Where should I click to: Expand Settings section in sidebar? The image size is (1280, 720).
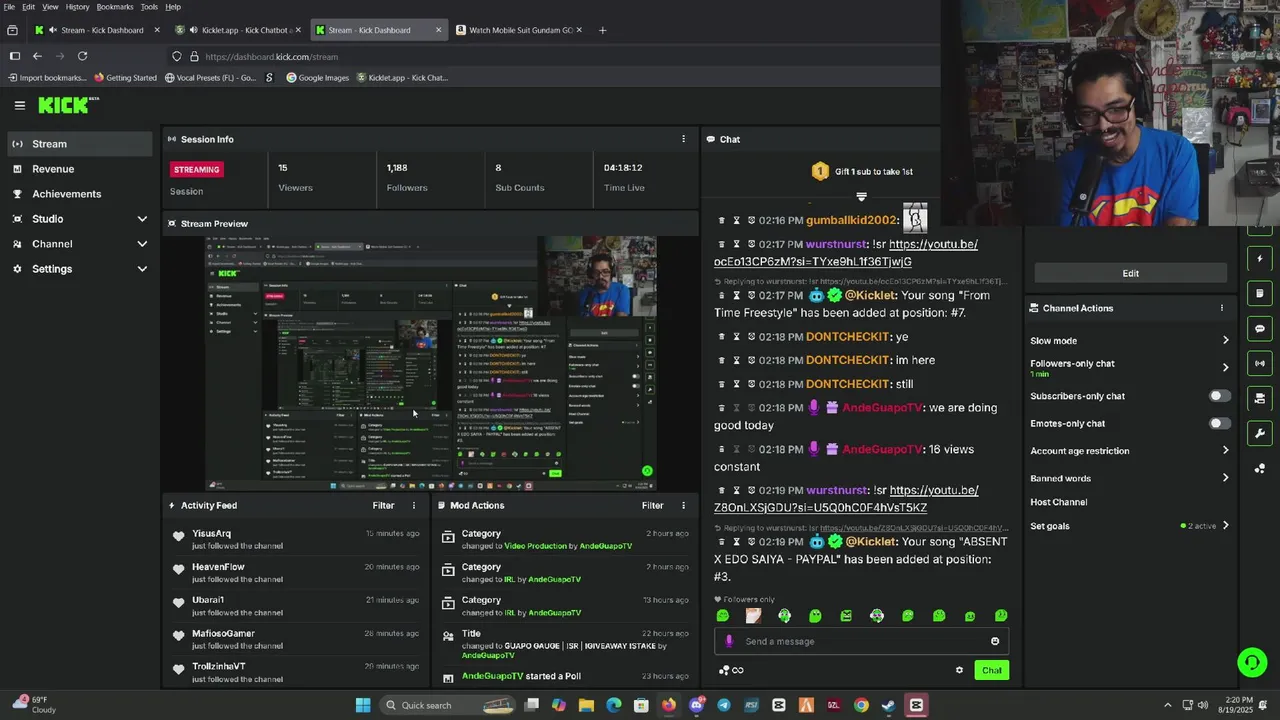[142, 269]
